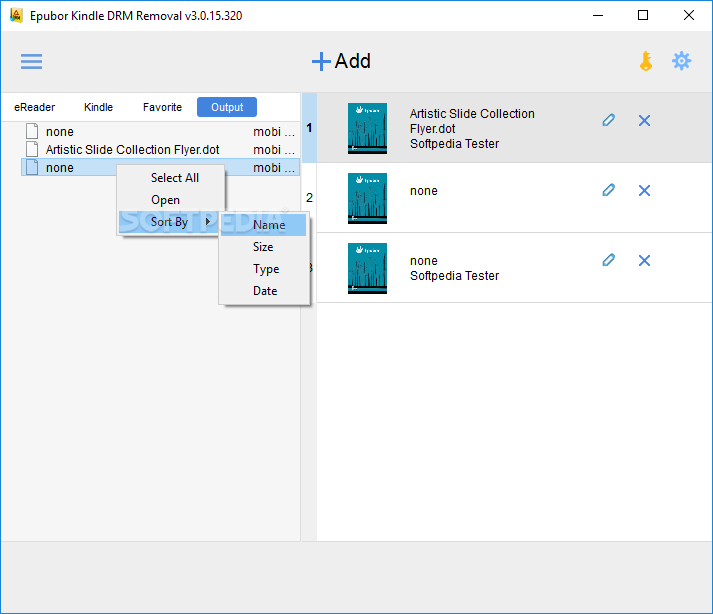Click 'mobi' type of first none file
Image resolution: width=713 pixels, height=614 pixels.
pyautogui.click(x=274, y=132)
